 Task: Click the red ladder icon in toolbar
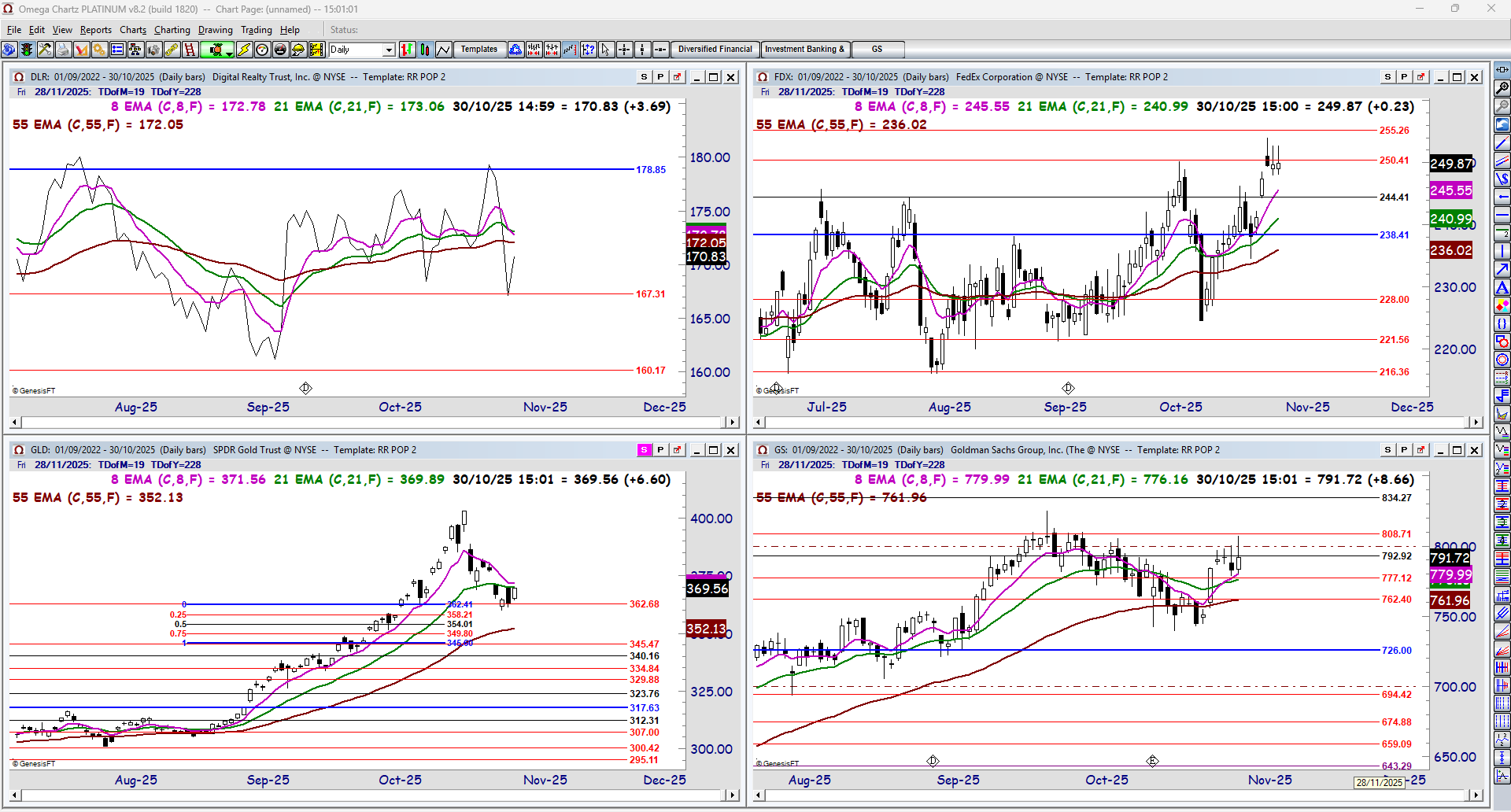[190, 50]
